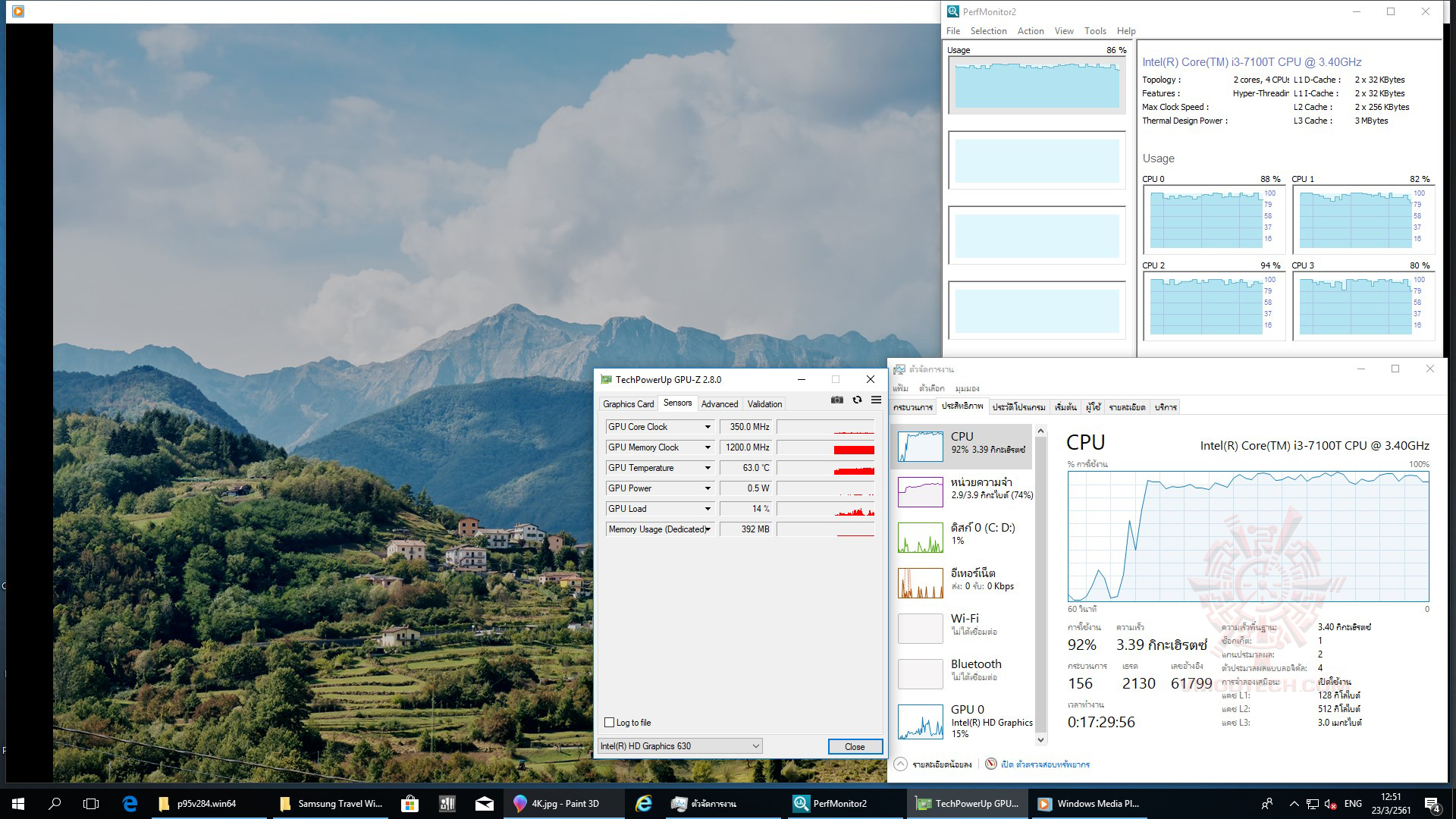Image resolution: width=1456 pixels, height=819 pixels.
Task: Click the GPU-Z screenshot camera icon
Action: (x=836, y=400)
